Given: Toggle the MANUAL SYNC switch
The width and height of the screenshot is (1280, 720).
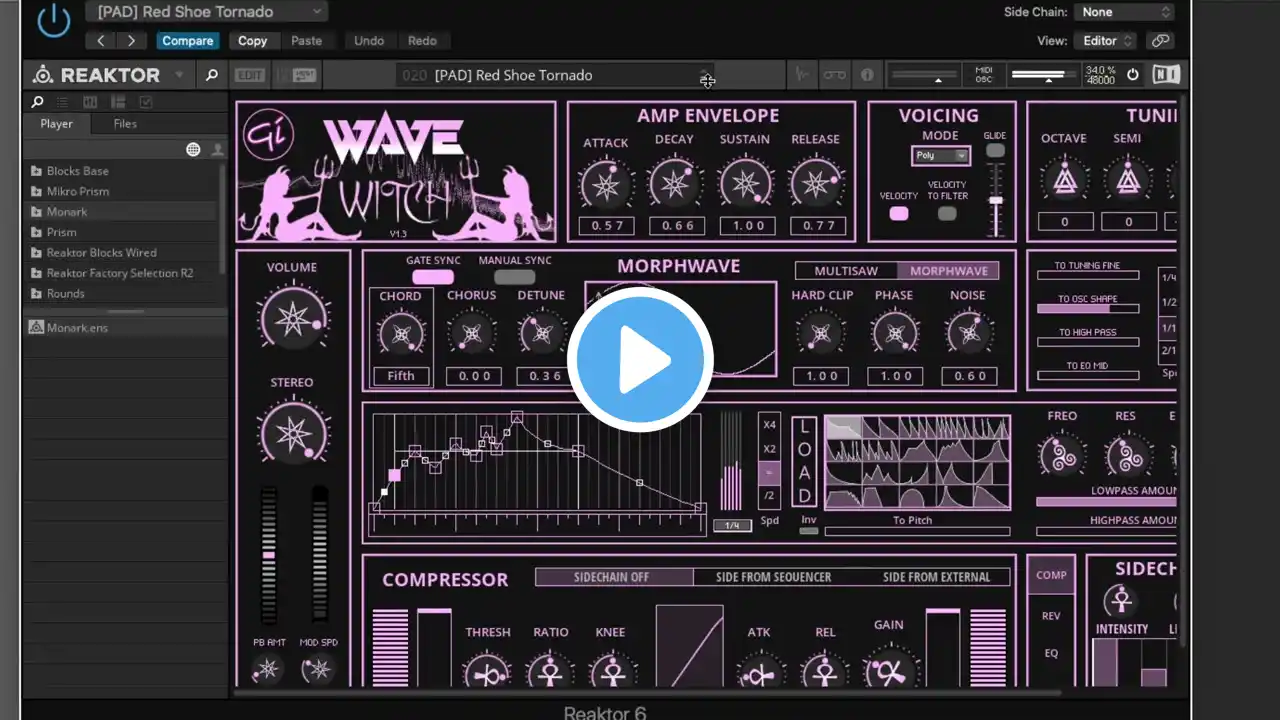Looking at the screenshot, I should [515, 277].
